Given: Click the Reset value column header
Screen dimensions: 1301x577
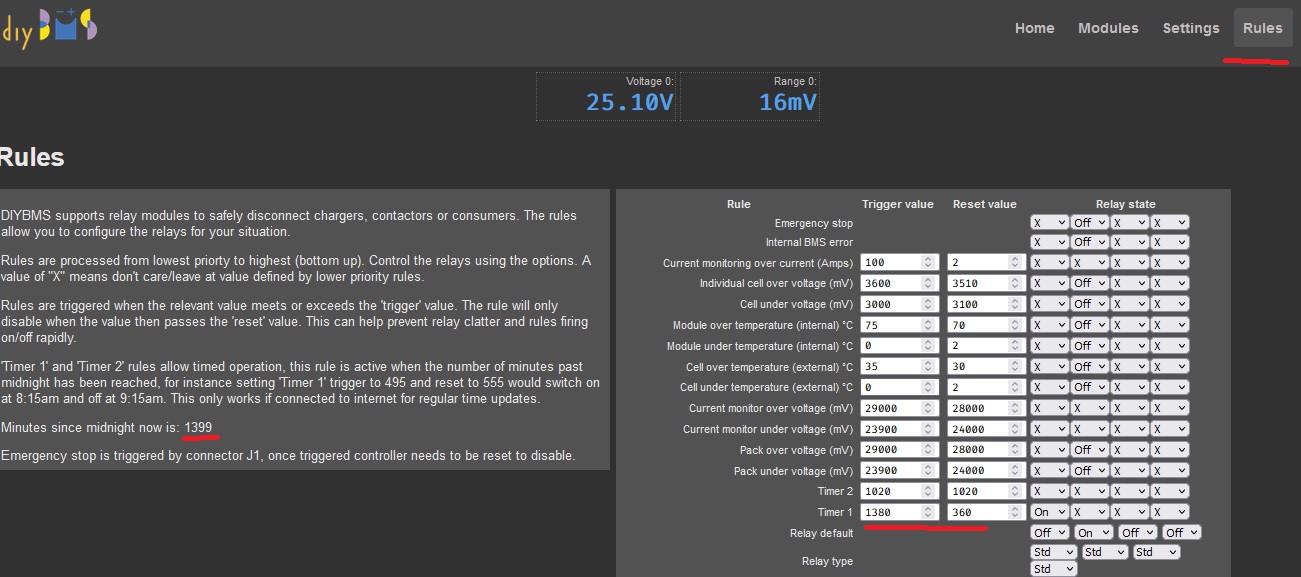Looking at the screenshot, I should pyautogui.click(x=984, y=204).
